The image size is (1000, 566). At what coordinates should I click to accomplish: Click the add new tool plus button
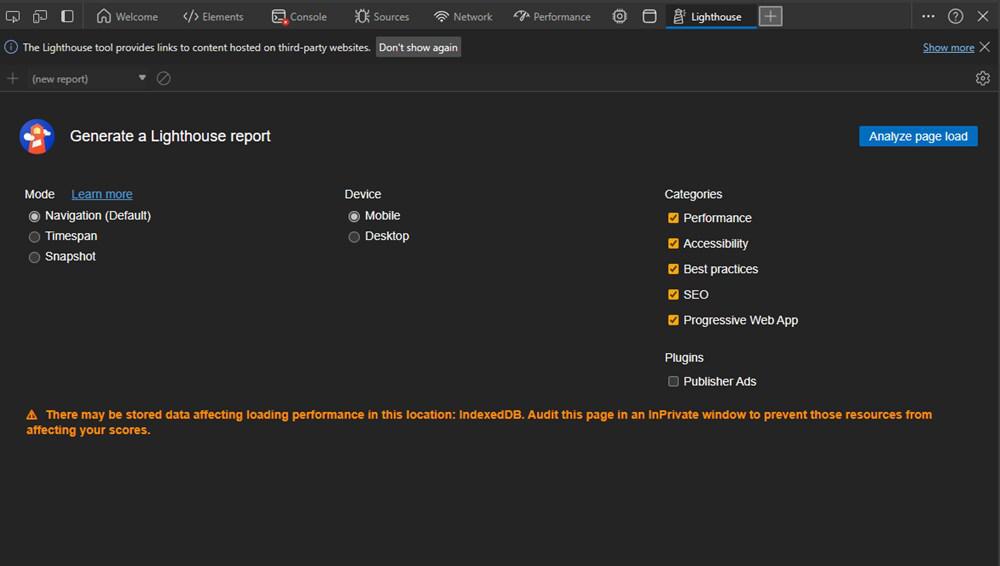click(x=770, y=16)
